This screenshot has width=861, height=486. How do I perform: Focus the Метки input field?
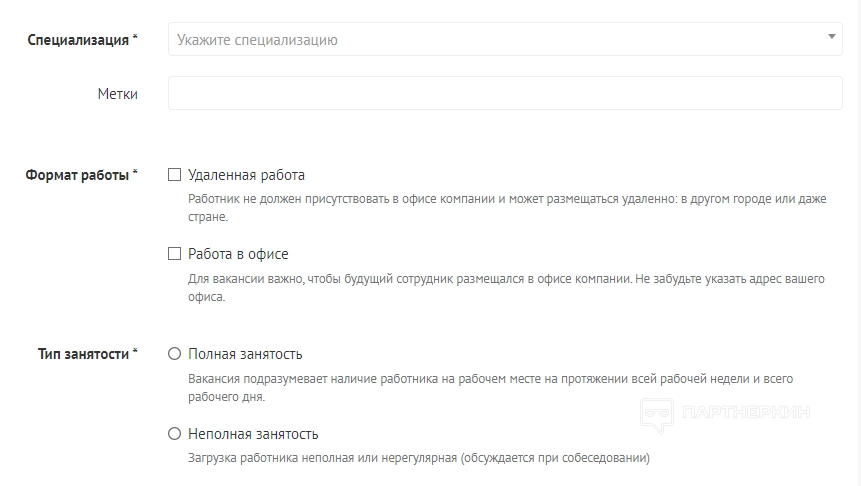pyautogui.click(x=505, y=94)
